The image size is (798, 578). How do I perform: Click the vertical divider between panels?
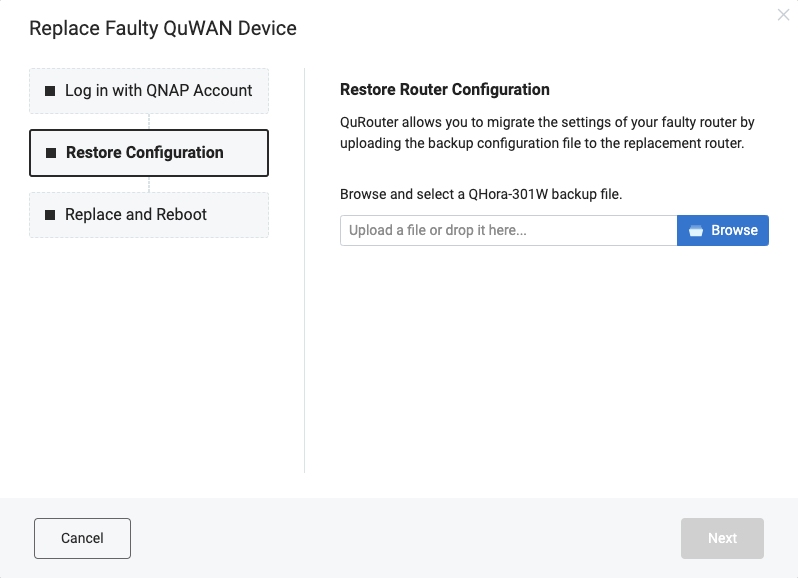click(304, 271)
